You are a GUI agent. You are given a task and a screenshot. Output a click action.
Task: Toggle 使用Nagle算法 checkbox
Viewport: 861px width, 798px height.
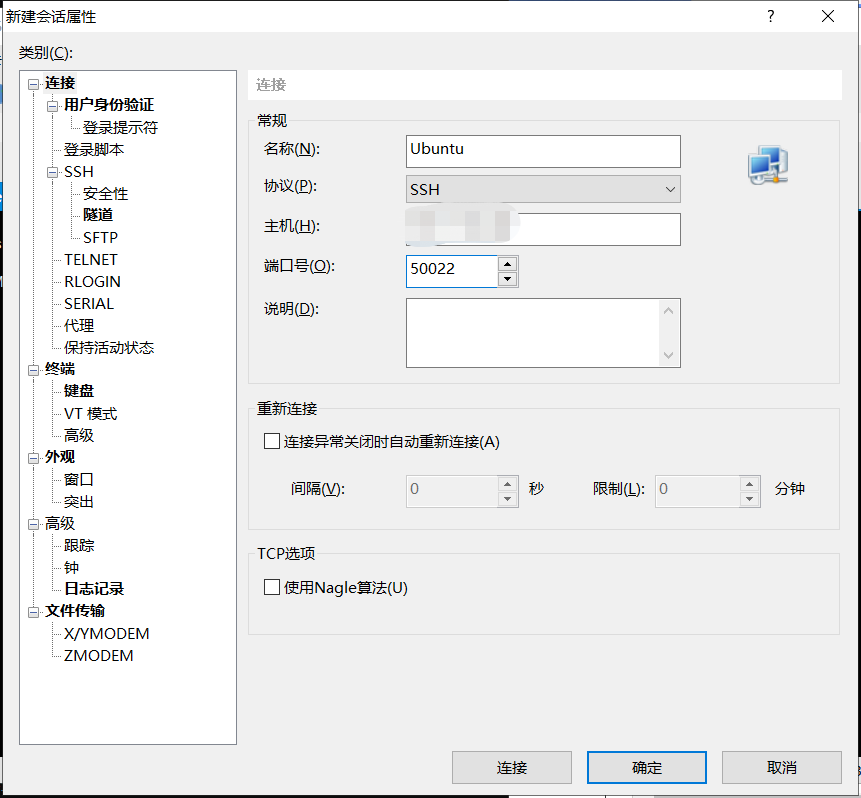(x=272, y=587)
